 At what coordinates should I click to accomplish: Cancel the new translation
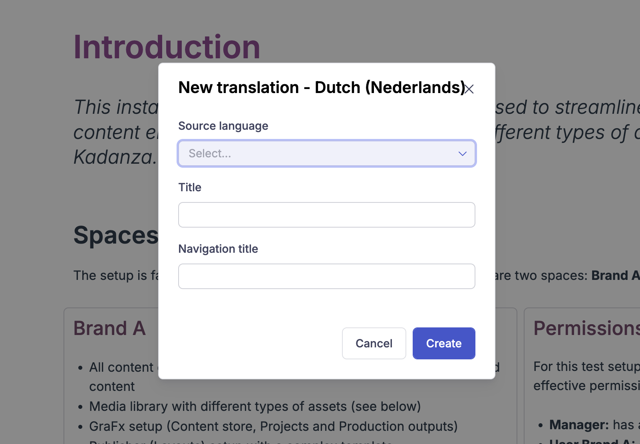[374, 343]
